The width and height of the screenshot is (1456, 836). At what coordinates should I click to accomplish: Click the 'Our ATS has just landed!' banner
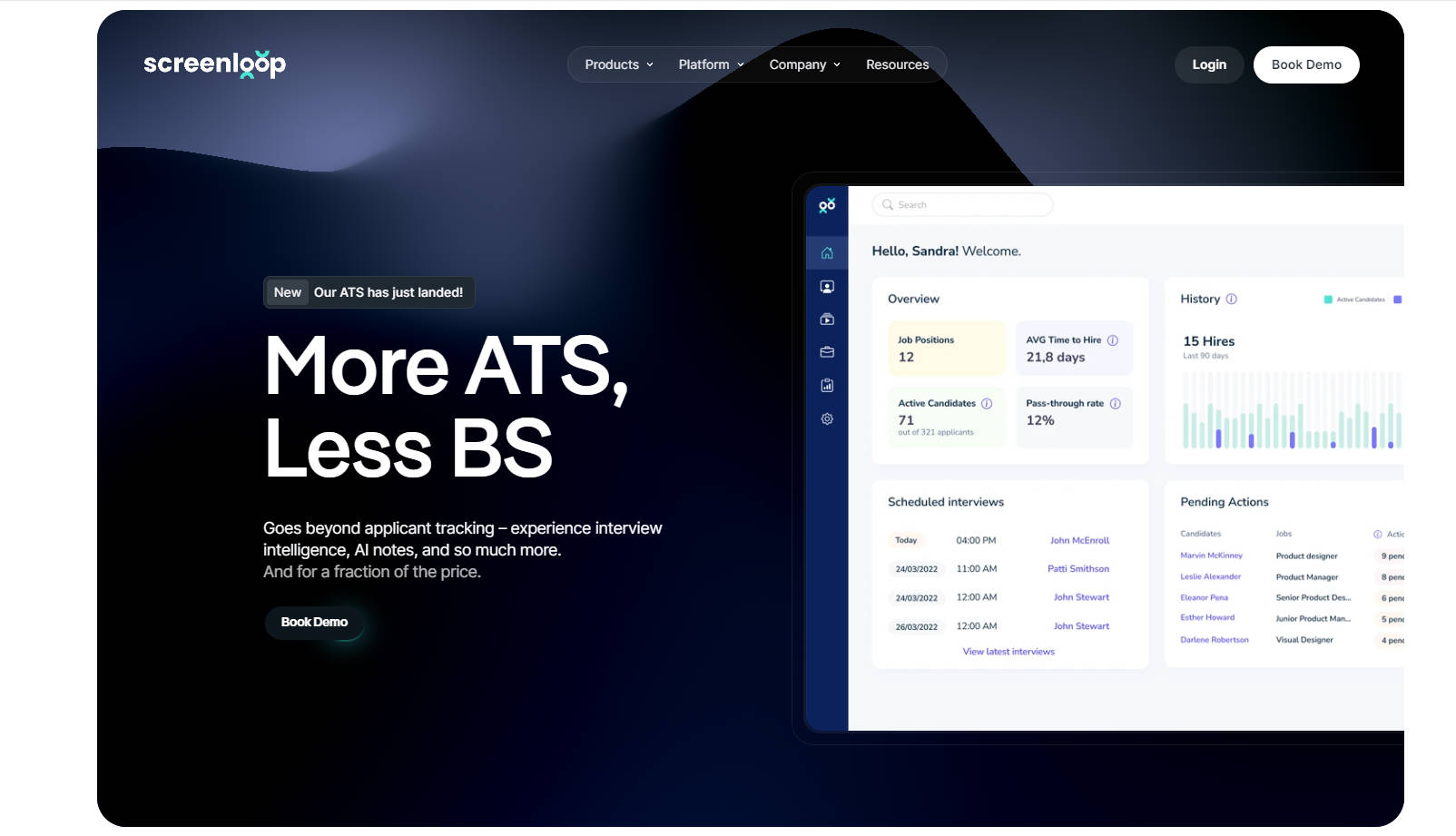[369, 292]
